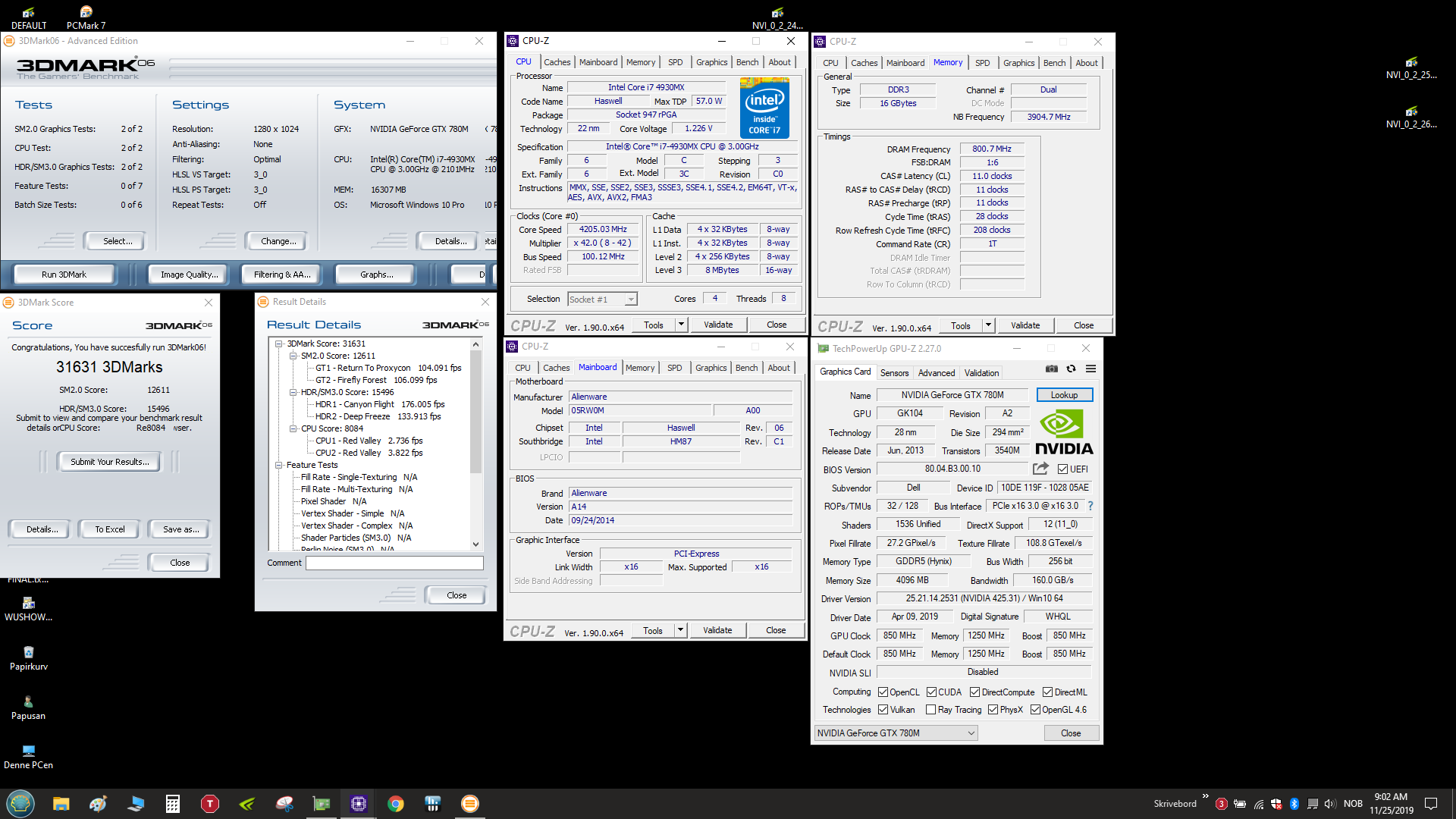Image resolution: width=1456 pixels, height=819 pixels.
Task: Toggle the DirectML checkbox
Action: tap(1047, 692)
